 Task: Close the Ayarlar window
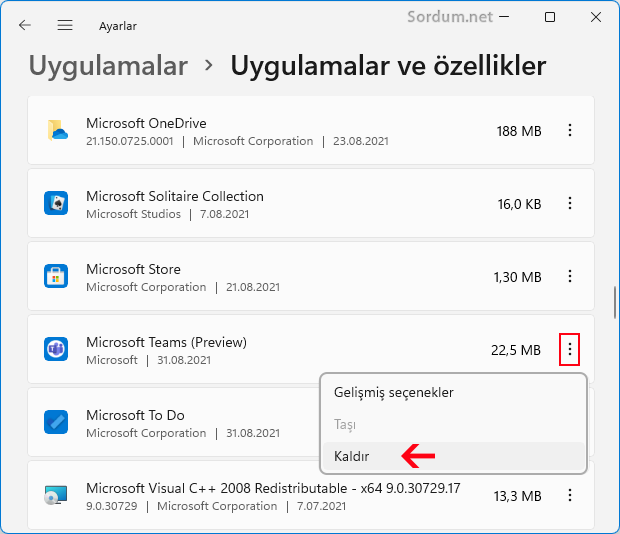(596, 17)
